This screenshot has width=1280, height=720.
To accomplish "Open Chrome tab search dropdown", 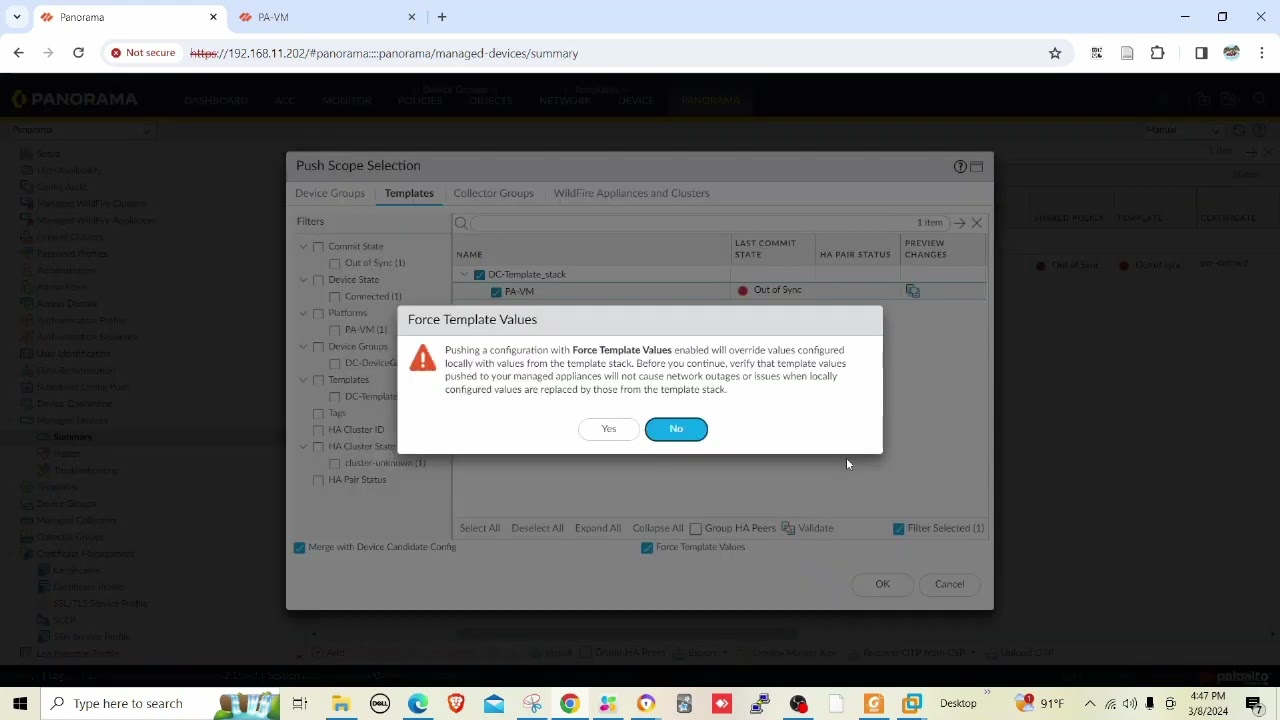I will tap(17, 17).
